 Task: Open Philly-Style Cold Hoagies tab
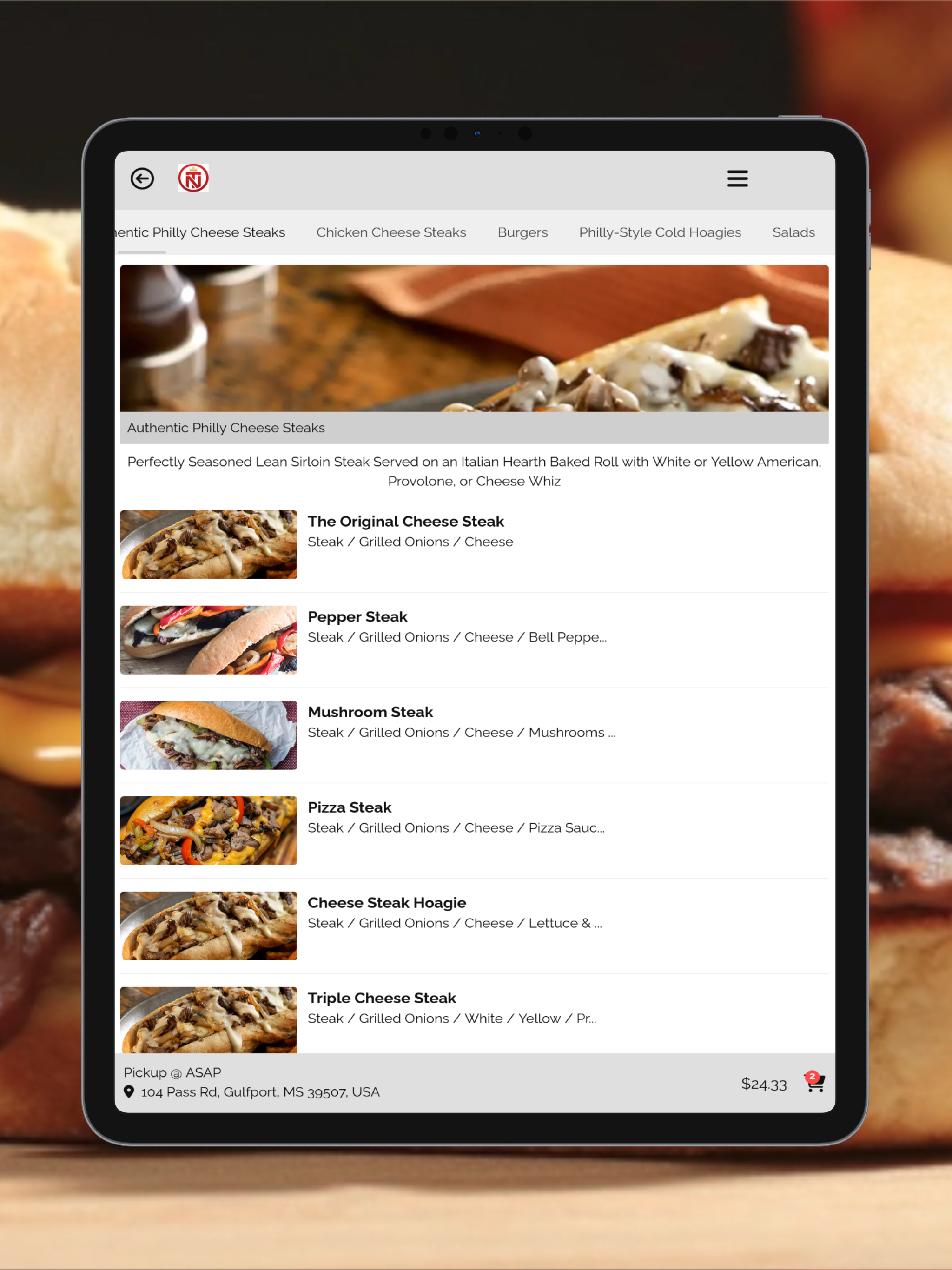point(660,232)
